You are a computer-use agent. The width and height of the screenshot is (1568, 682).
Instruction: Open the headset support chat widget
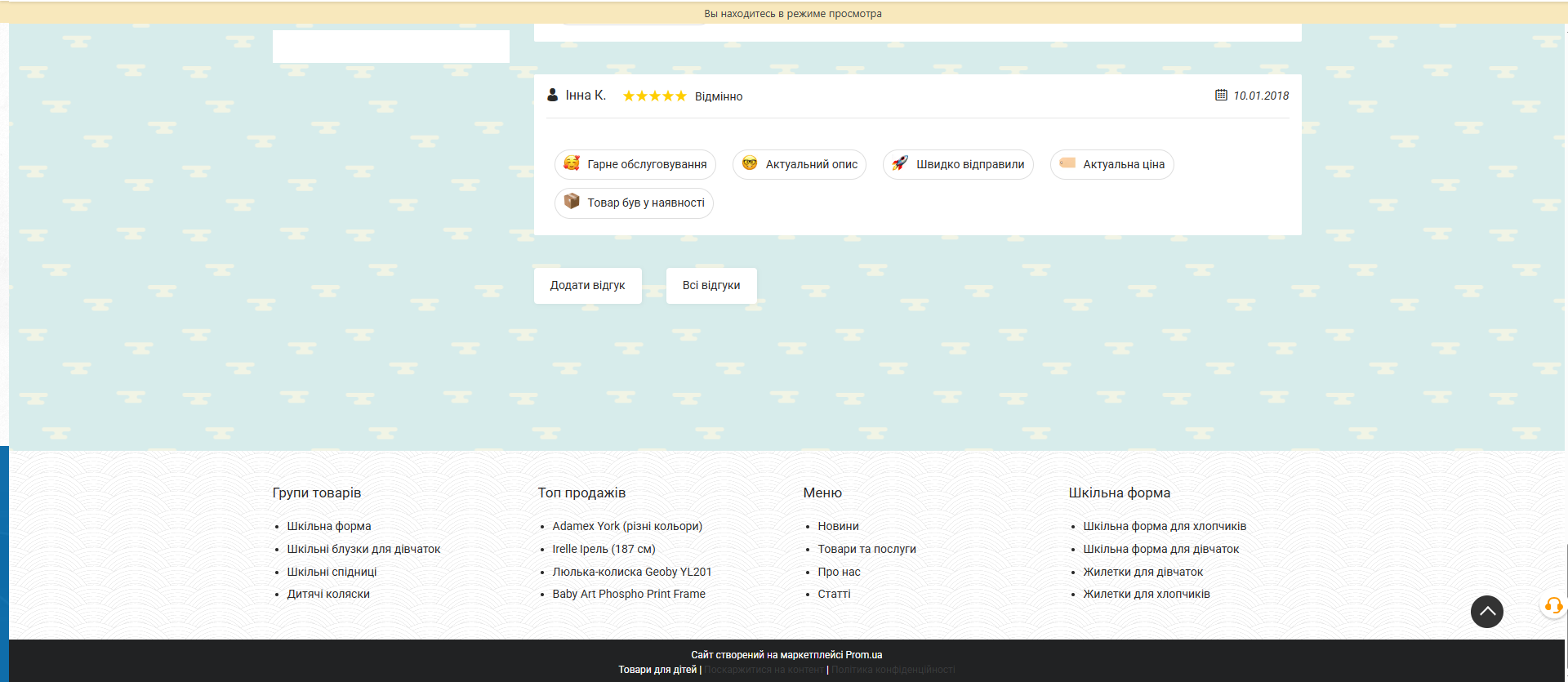pos(1552,606)
